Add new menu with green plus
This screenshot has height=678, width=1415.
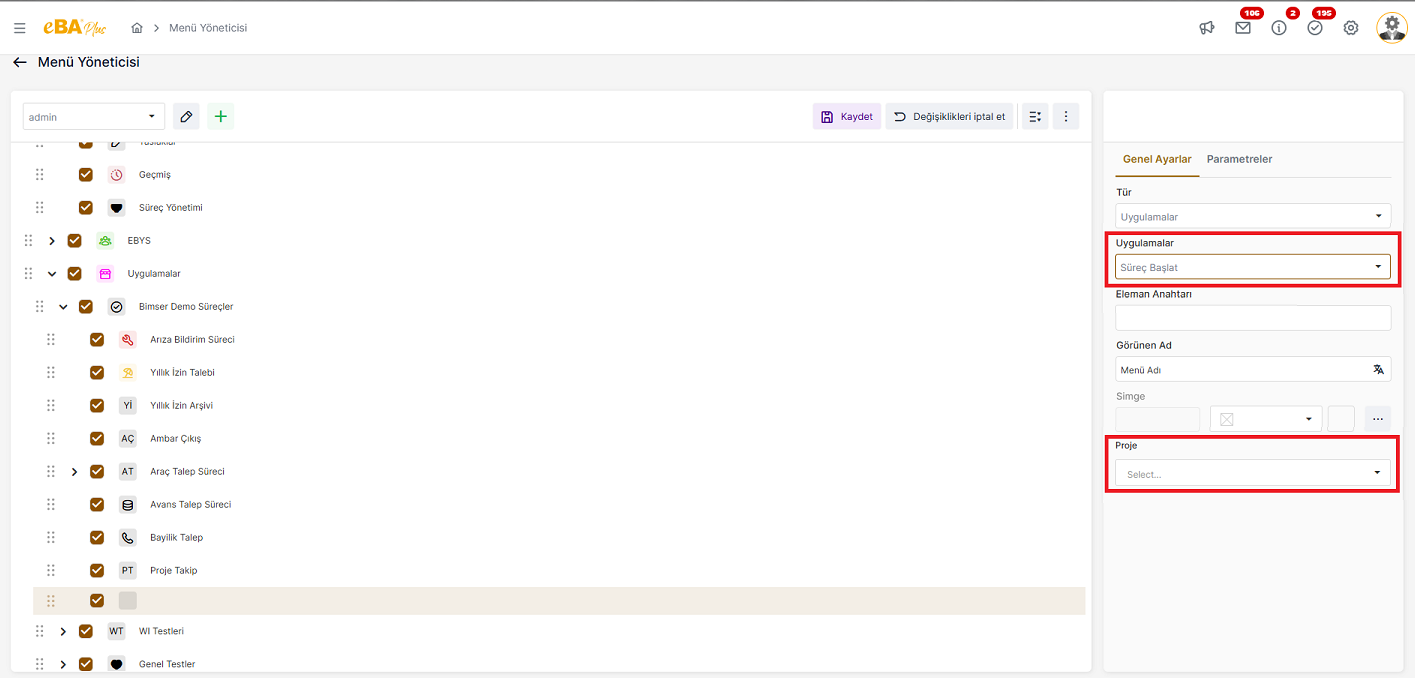pyautogui.click(x=221, y=117)
